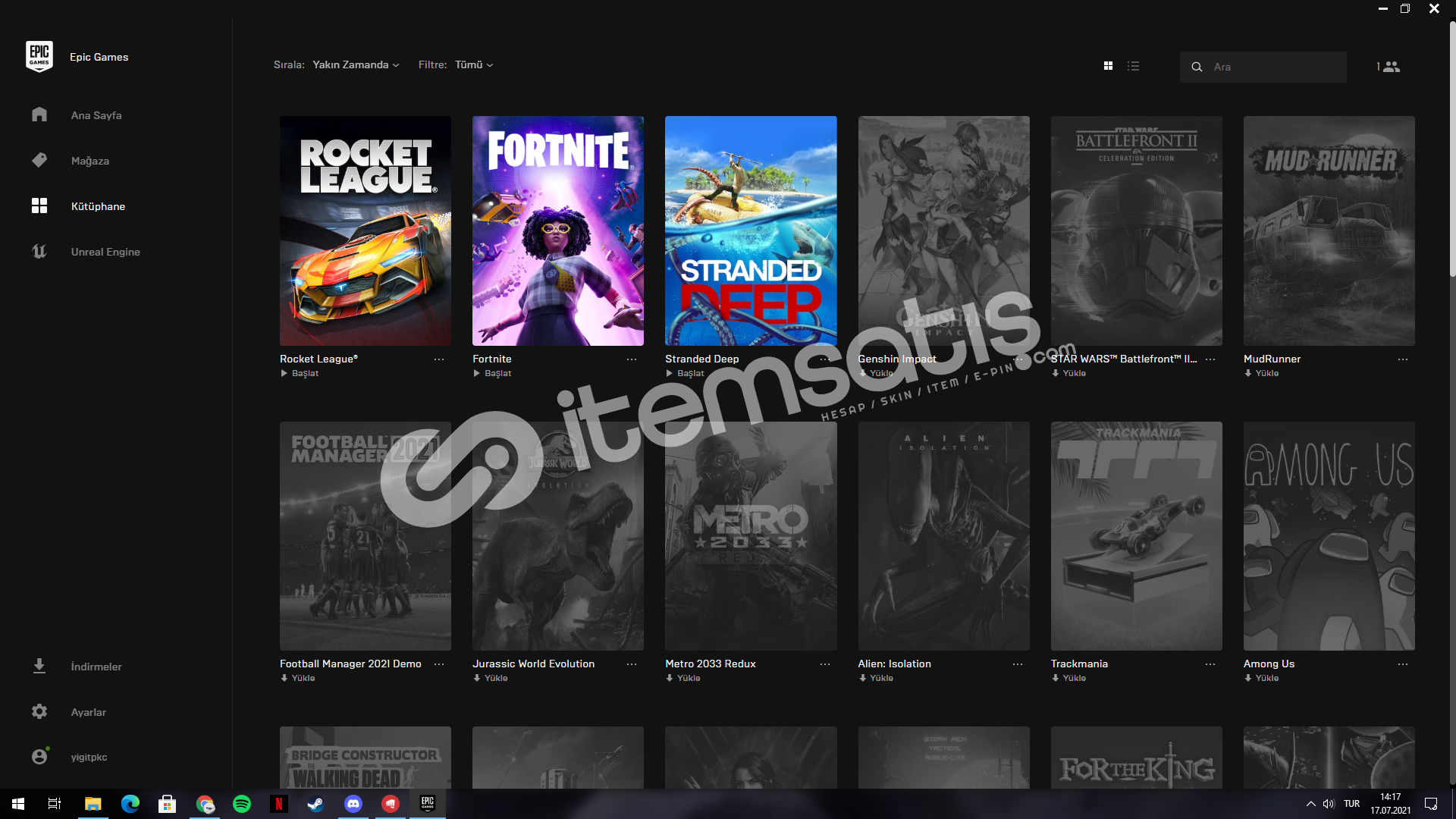This screenshot has width=1456, height=819.
Task: Open STAR WARS Battlefront II options menu
Action: [x=1210, y=359]
